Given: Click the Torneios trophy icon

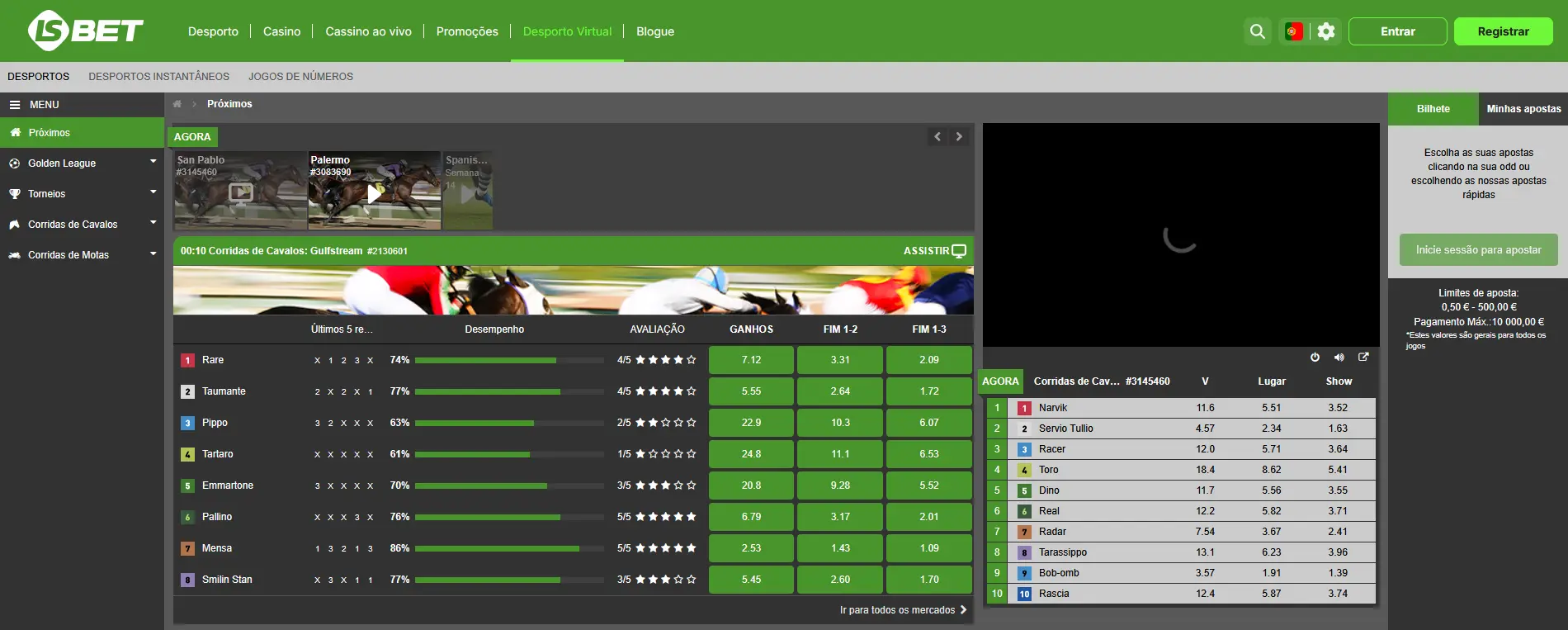Looking at the screenshot, I should pos(15,194).
